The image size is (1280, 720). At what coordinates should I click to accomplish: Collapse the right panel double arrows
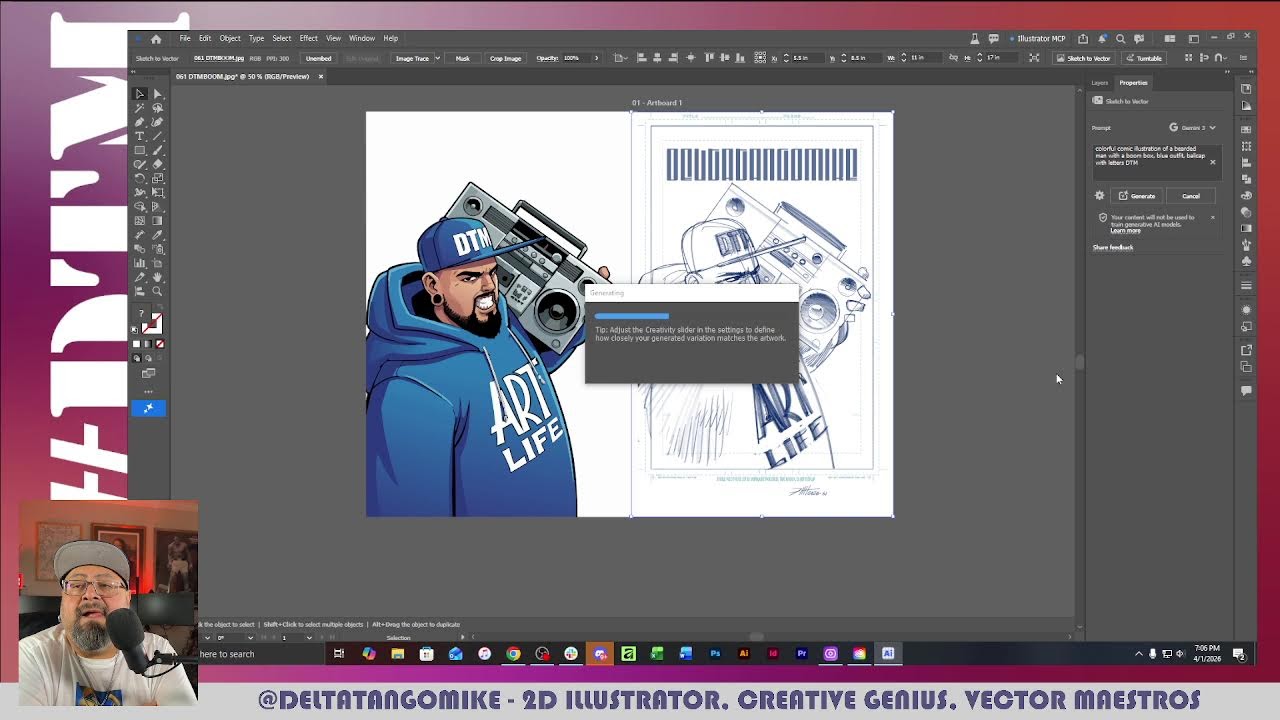(1227, 72)
